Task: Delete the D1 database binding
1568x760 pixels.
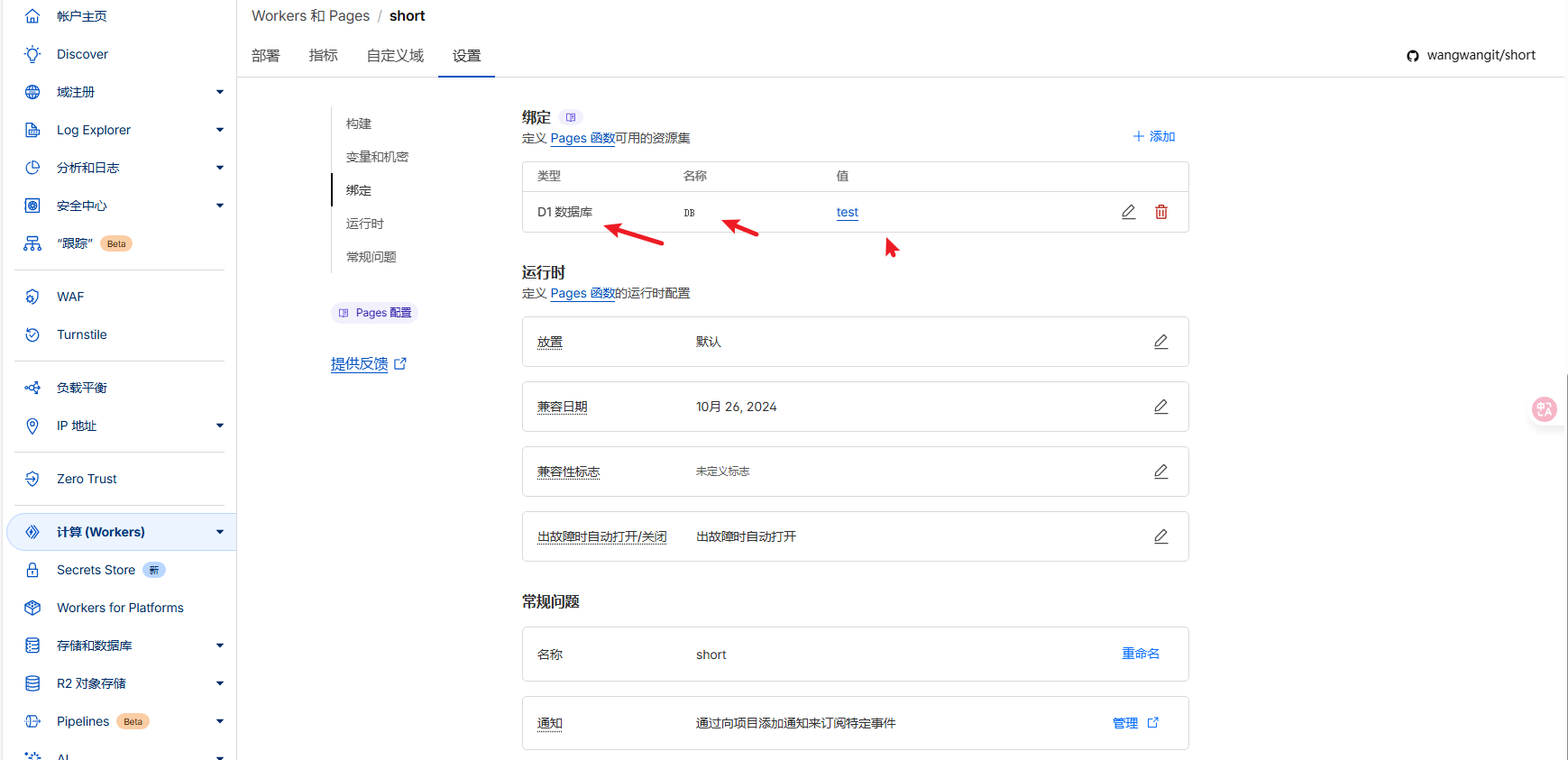Action: (x=1161, y=212)
